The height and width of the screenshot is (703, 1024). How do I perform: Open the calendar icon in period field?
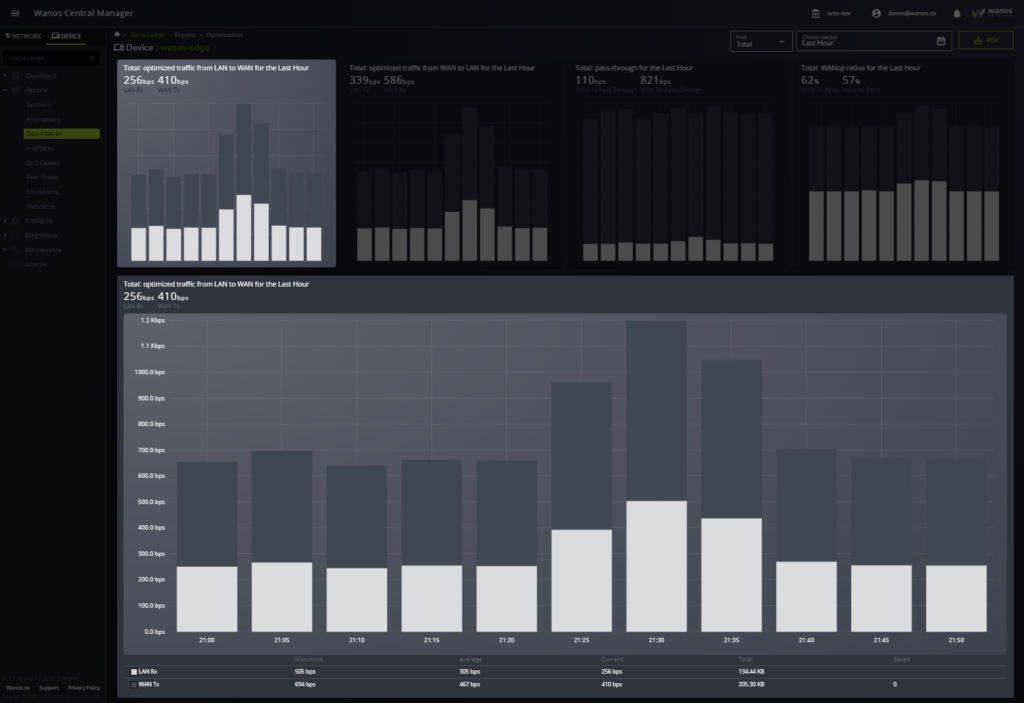click(941, 41)
